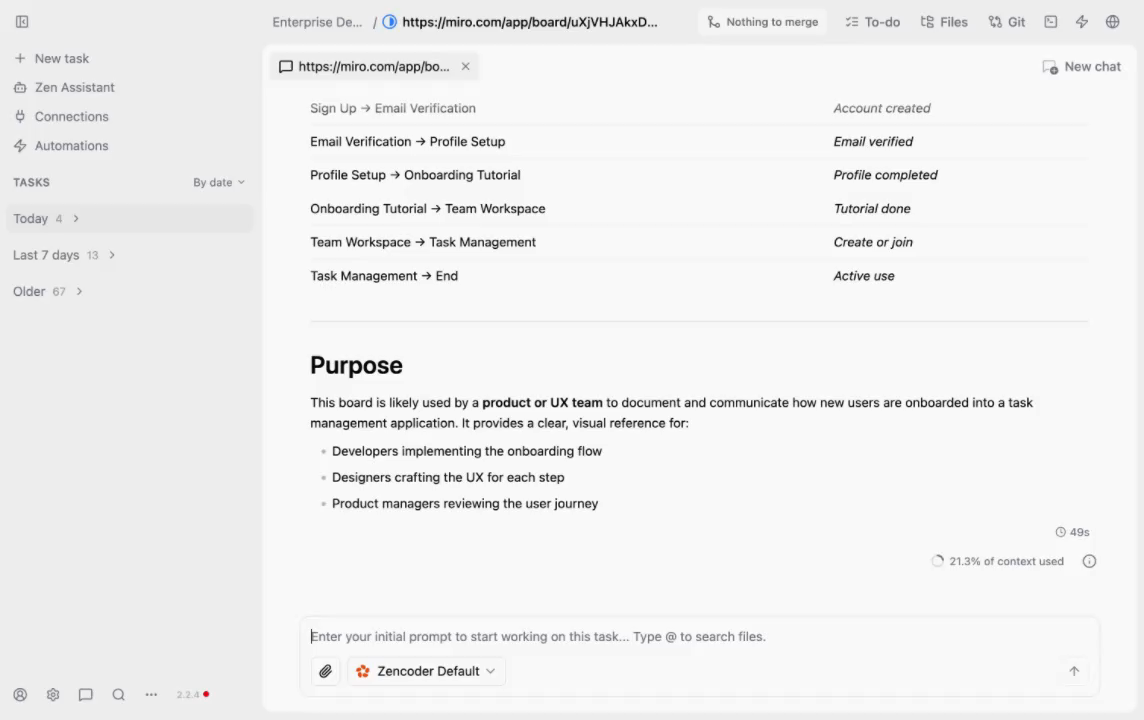Open the Zencoder Default model dropdown
1144x720 pixels.
tap(426, 671)
